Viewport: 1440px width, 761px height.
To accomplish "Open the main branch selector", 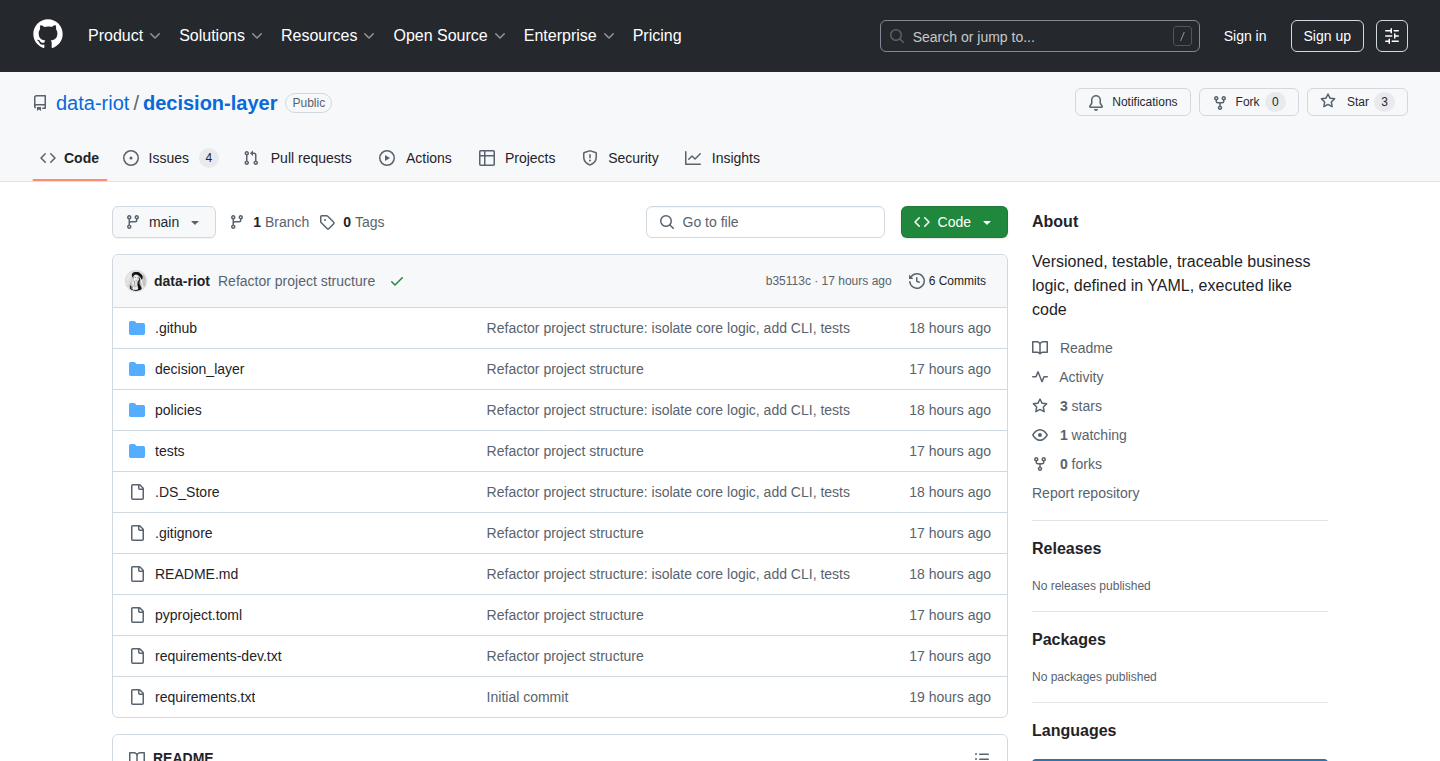I will click(x=164, y=222).
